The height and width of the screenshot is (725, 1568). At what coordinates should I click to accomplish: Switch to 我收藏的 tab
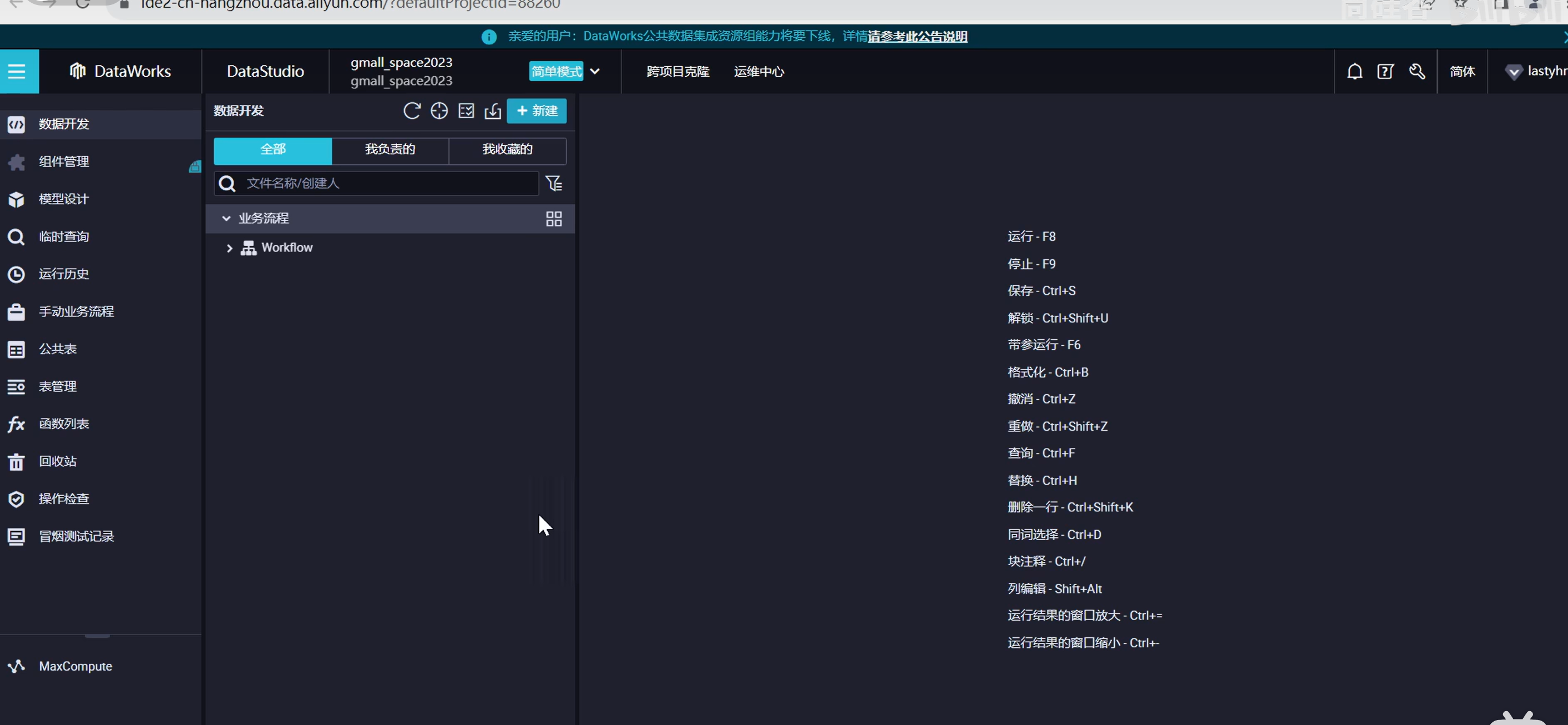pos(507,150)
